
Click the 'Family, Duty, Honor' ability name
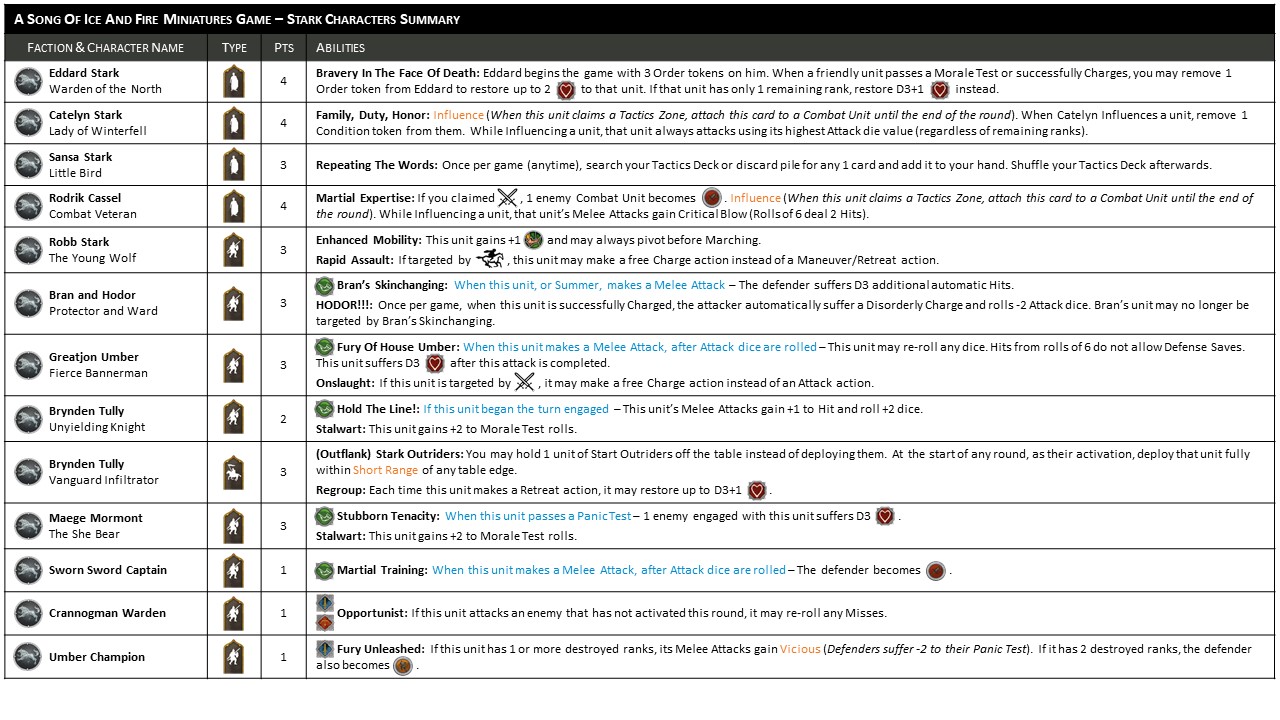tap(372, 115)
